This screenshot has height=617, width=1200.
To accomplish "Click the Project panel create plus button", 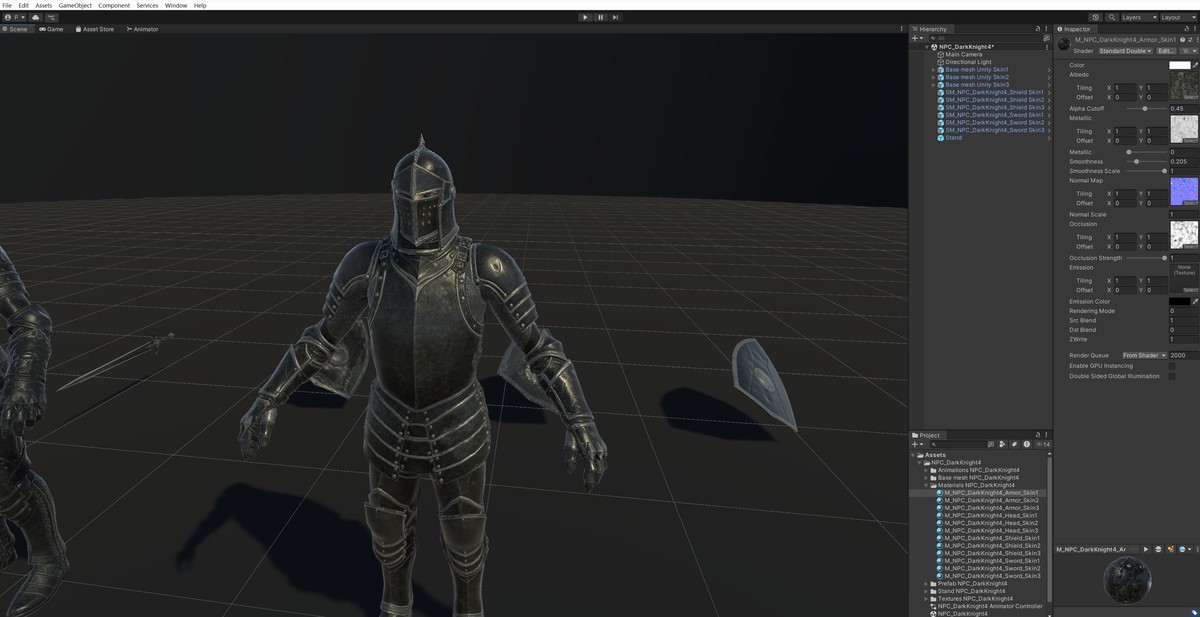I will [915, 444].
